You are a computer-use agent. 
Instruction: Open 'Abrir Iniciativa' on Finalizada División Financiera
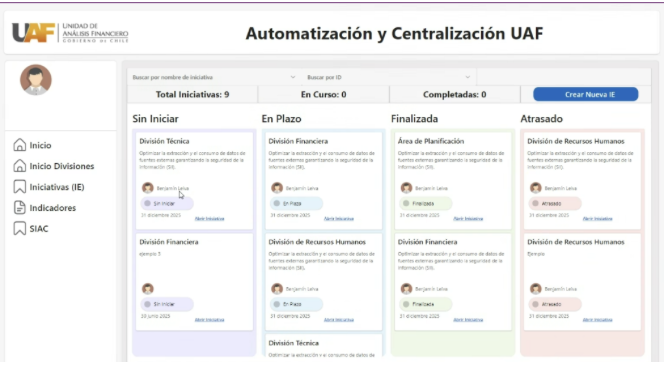tap(468, 320)
